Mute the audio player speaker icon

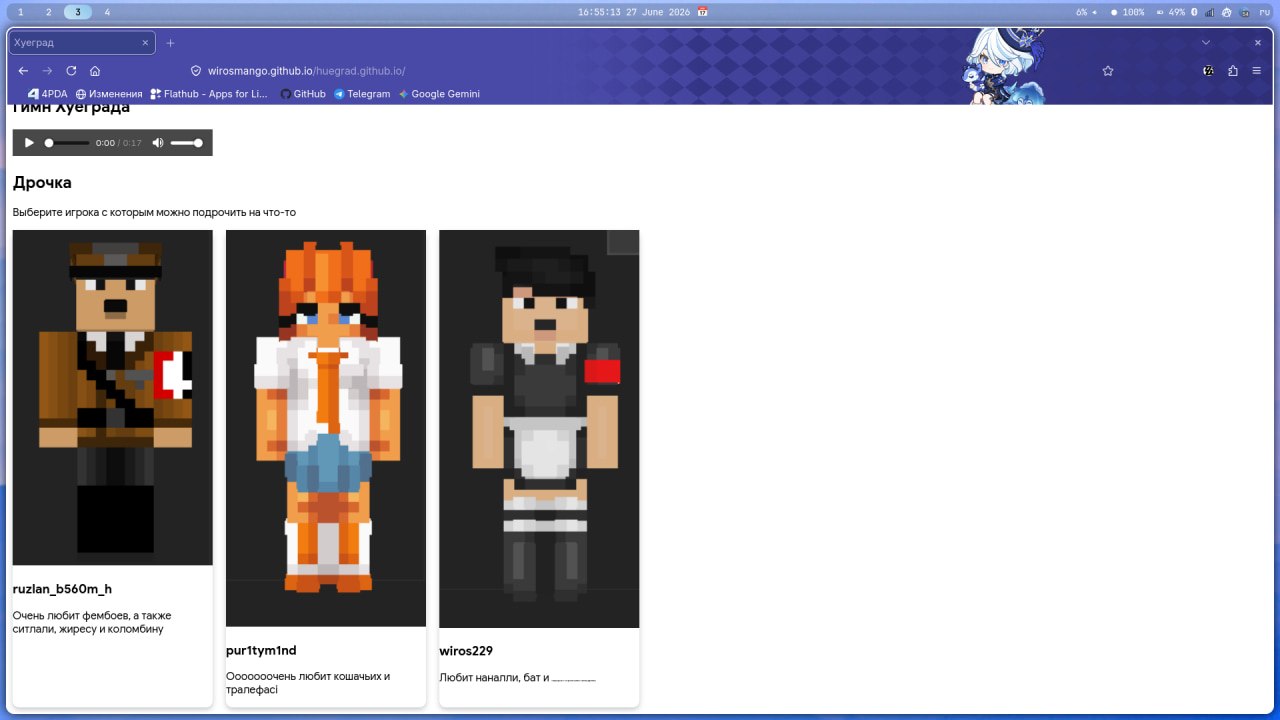tap(157, 143)
